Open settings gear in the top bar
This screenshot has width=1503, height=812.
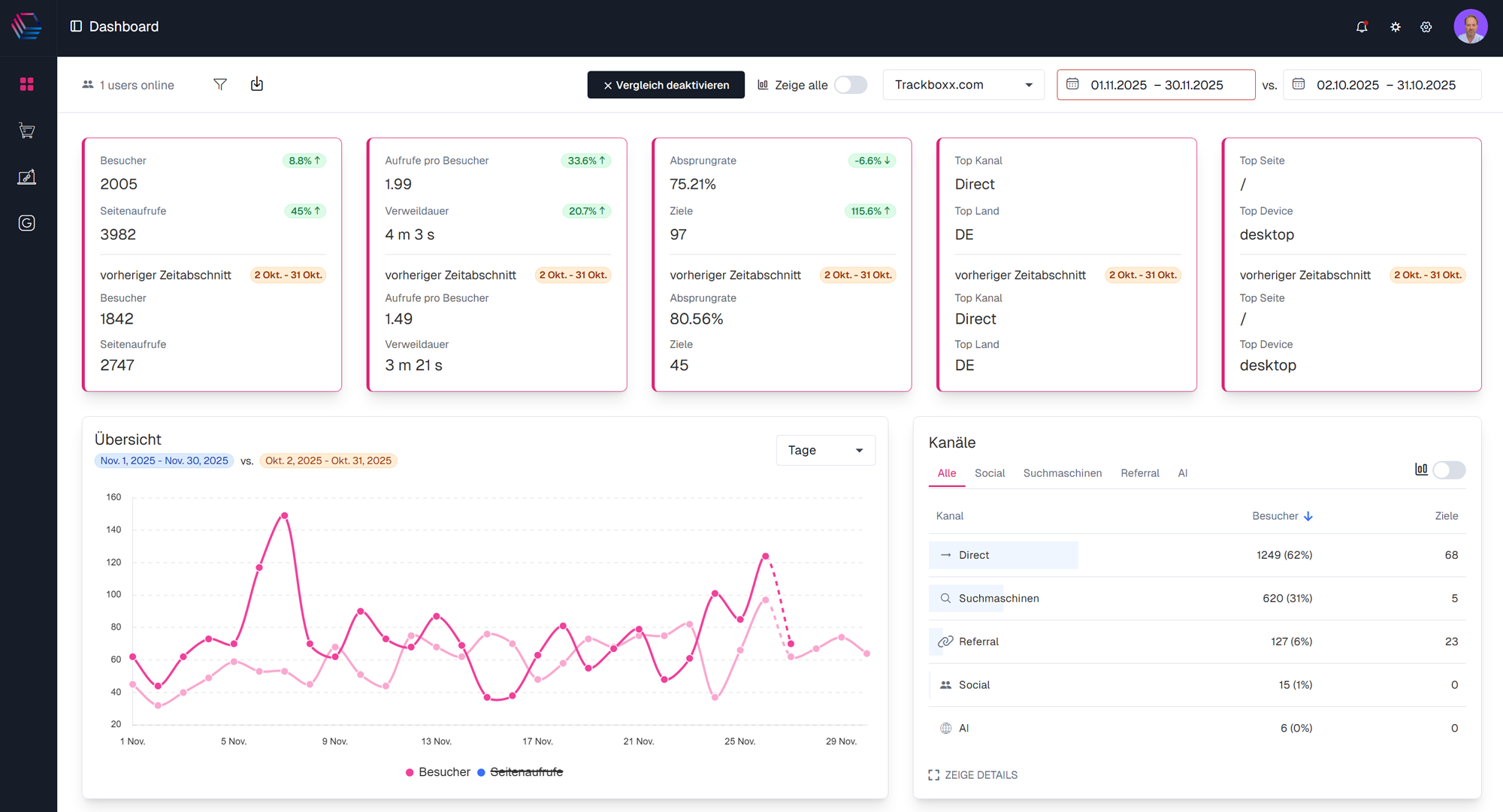1426,27
